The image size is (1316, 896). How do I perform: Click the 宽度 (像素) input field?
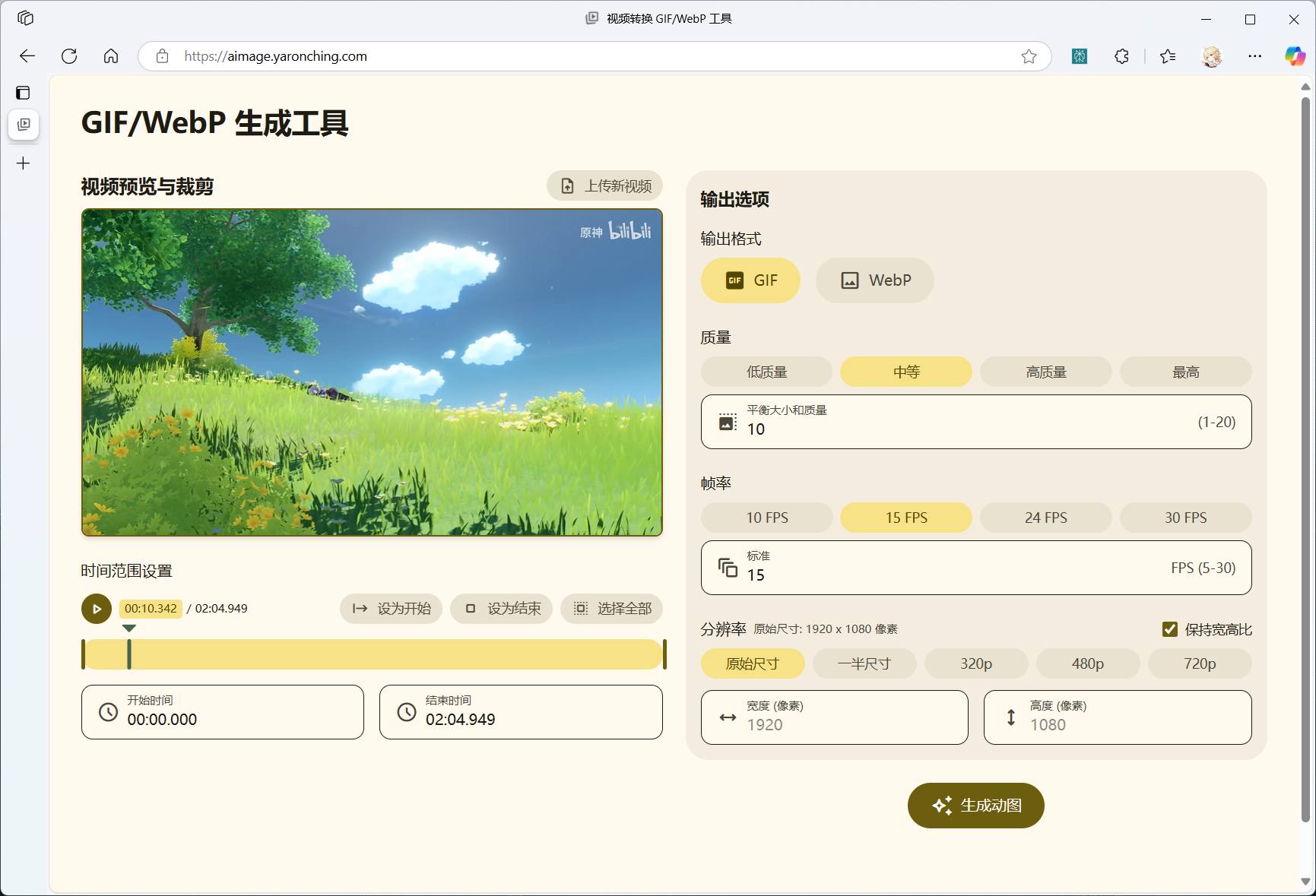tap(835, 717)
